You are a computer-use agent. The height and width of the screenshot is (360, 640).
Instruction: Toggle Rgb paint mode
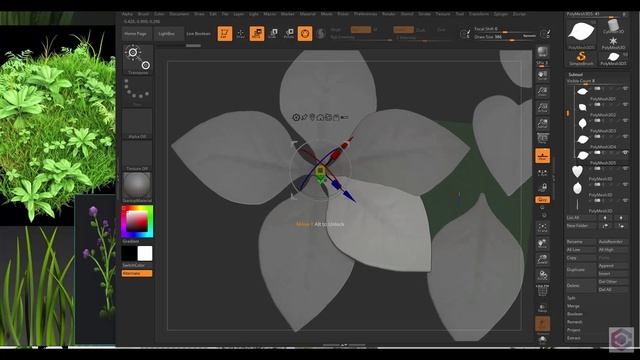360,29
